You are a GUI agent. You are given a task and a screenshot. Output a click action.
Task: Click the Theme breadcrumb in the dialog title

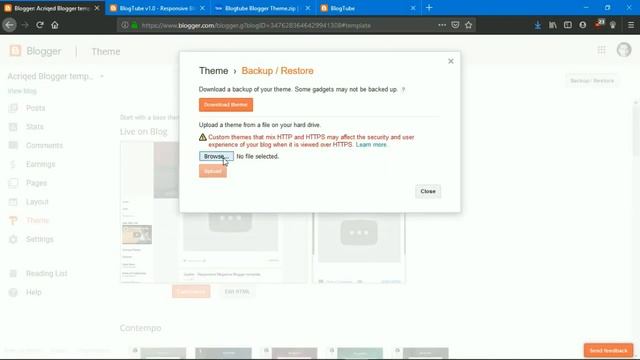coord(213,71)
